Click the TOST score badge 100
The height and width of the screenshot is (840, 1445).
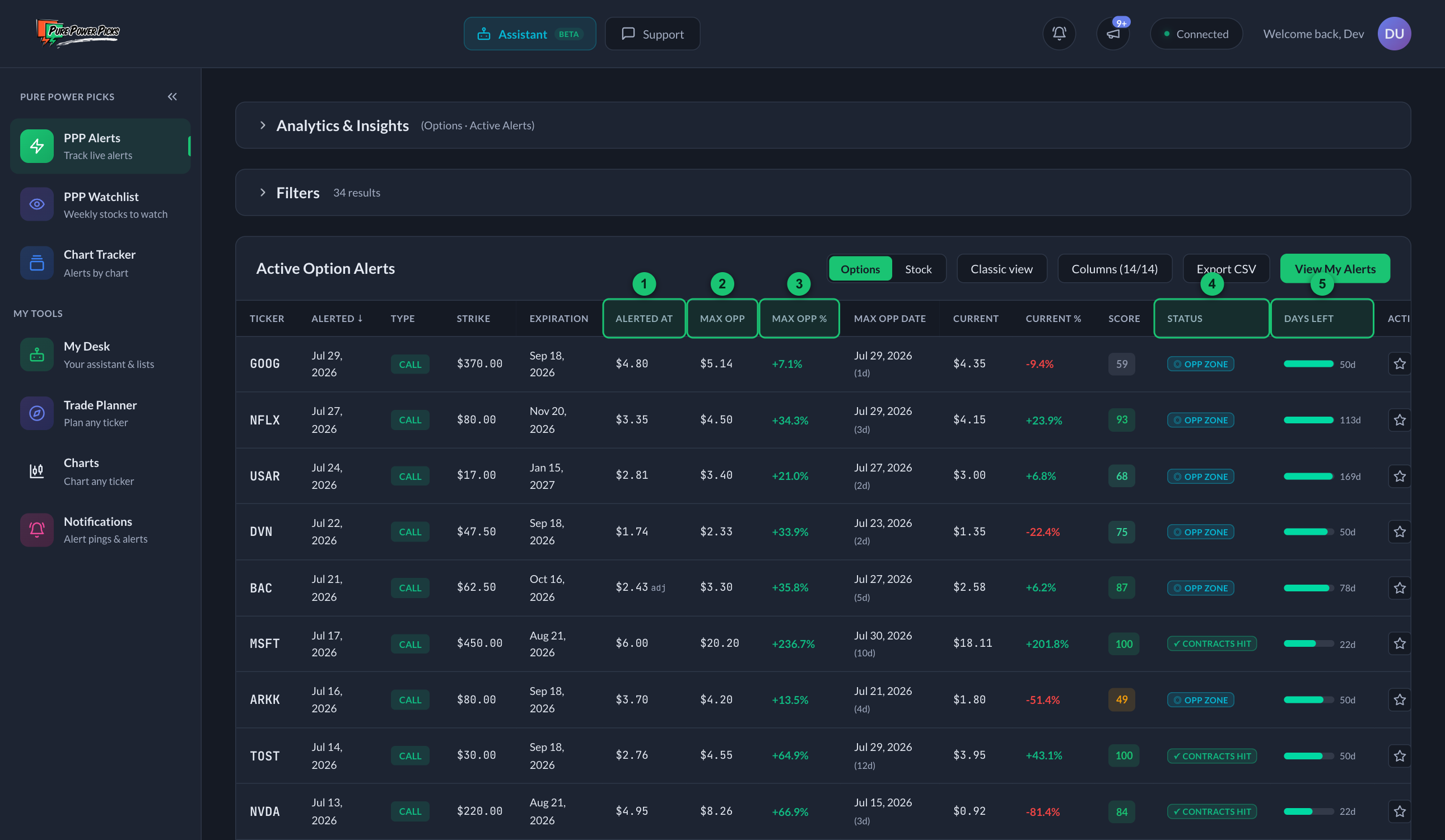1124,755
